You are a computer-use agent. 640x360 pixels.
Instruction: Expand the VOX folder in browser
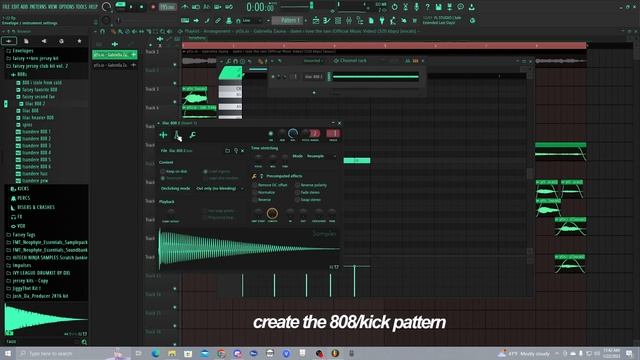click(21, 226)
